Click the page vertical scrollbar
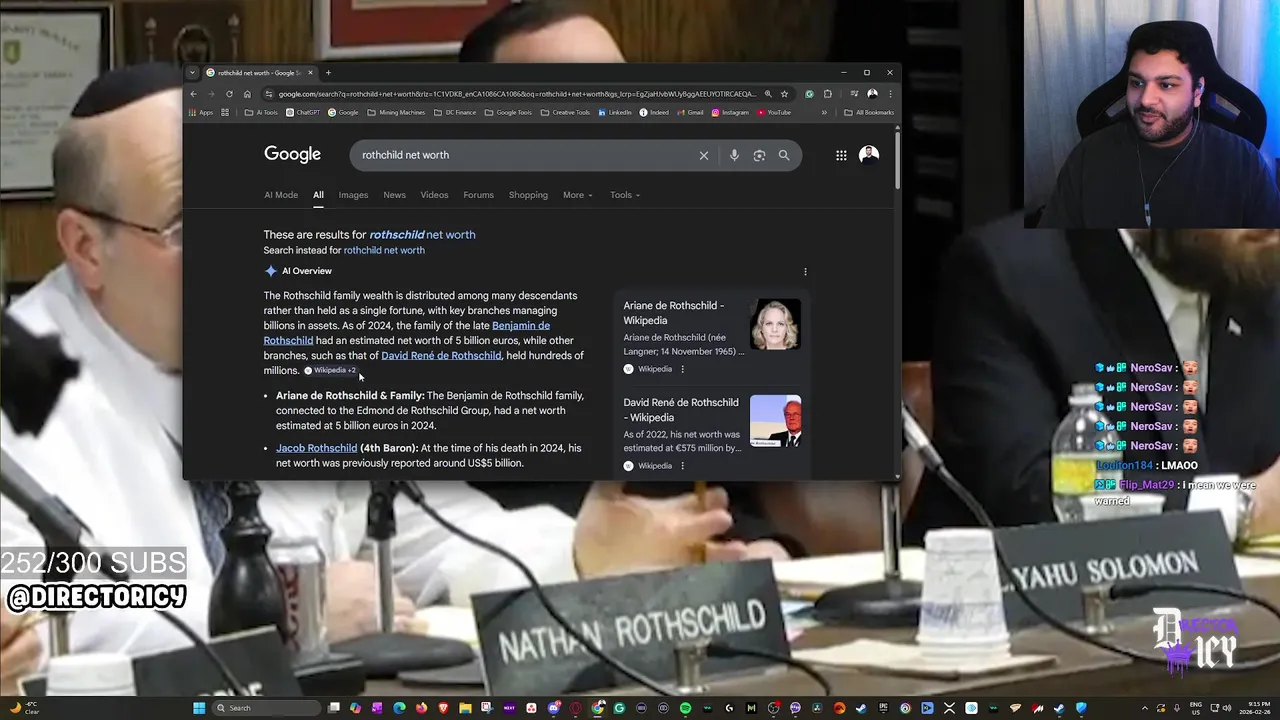This screenshot has width=1280, height=720. coord(897,160)
